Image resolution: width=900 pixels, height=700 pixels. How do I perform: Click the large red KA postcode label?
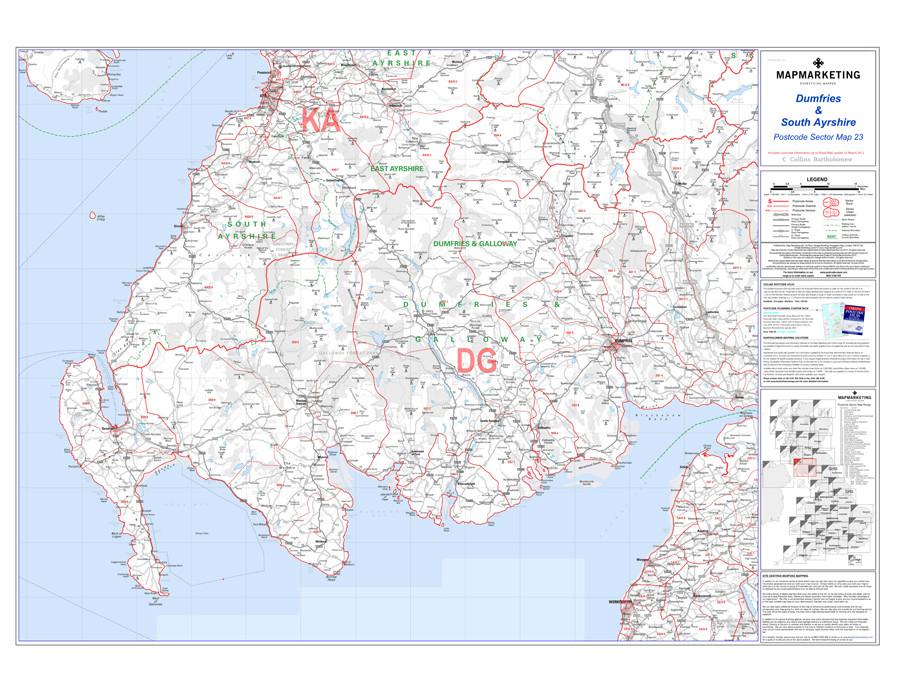click(x=320, y=122)
